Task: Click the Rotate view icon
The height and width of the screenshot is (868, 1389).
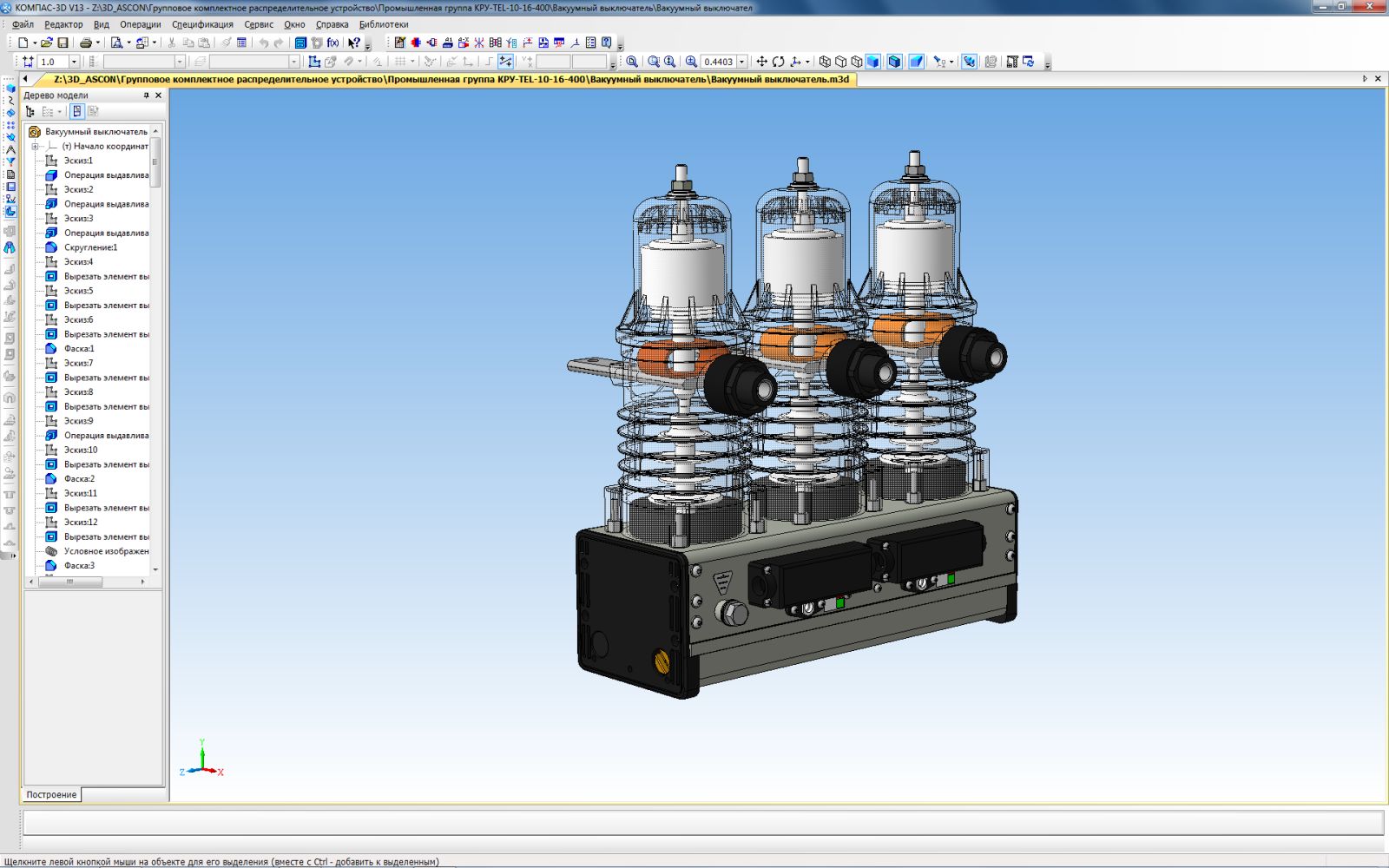Action: click(x=778, y=62)
